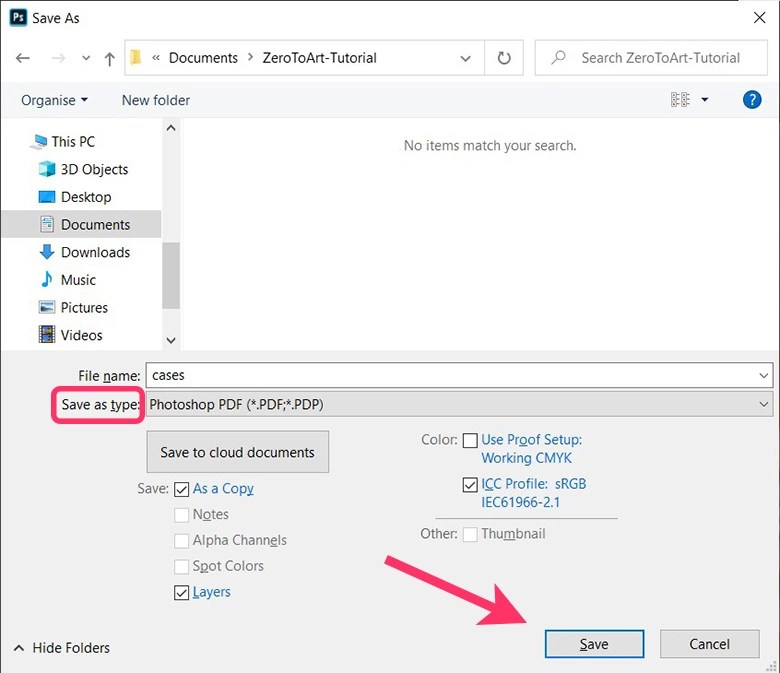
Task: Open Save as type Photoshop PDF dropdown
Action: pyautogui.click(x=459, y=404)
